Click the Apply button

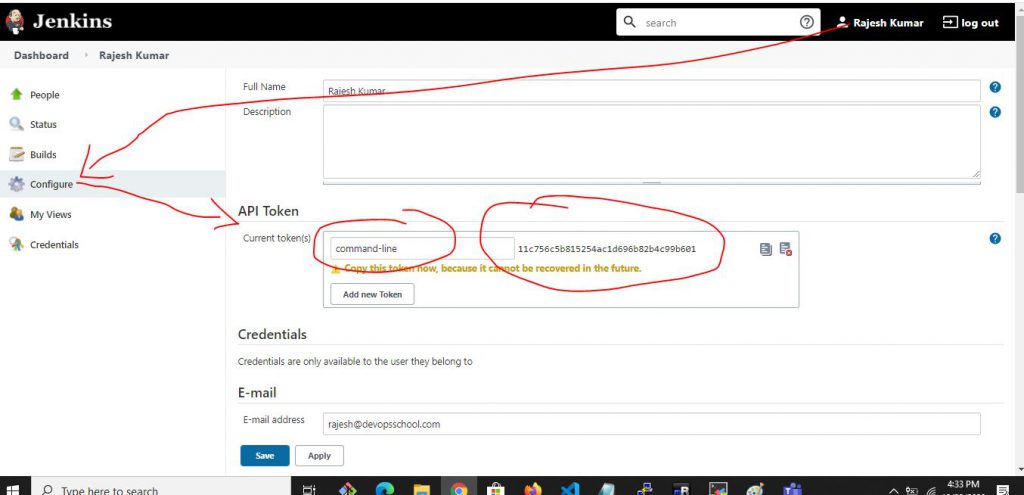319,455
